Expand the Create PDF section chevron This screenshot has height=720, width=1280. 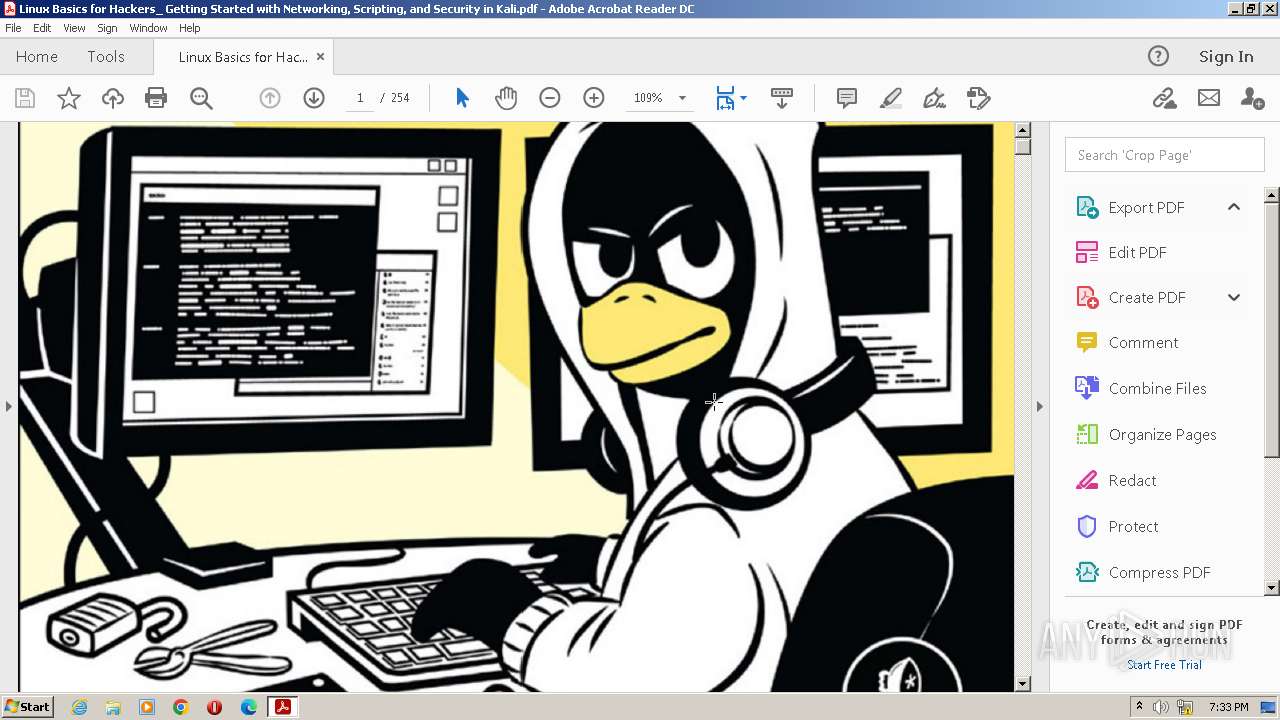point(1234,297)
